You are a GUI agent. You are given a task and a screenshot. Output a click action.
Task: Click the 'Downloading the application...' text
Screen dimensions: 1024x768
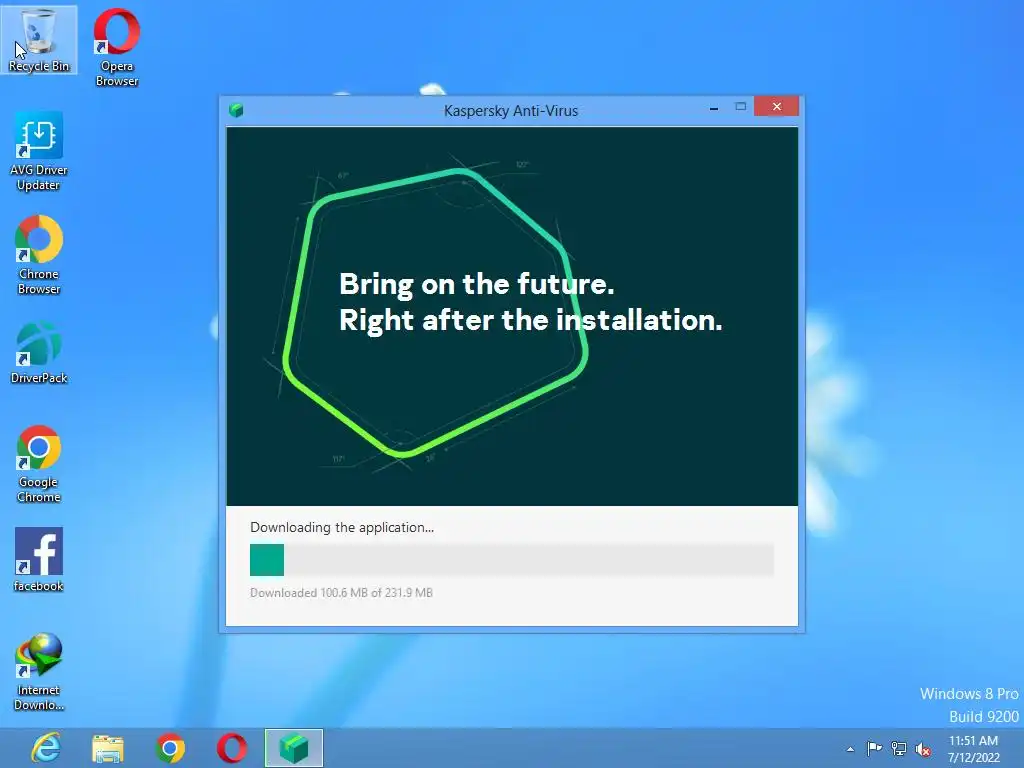click(342, 528)
